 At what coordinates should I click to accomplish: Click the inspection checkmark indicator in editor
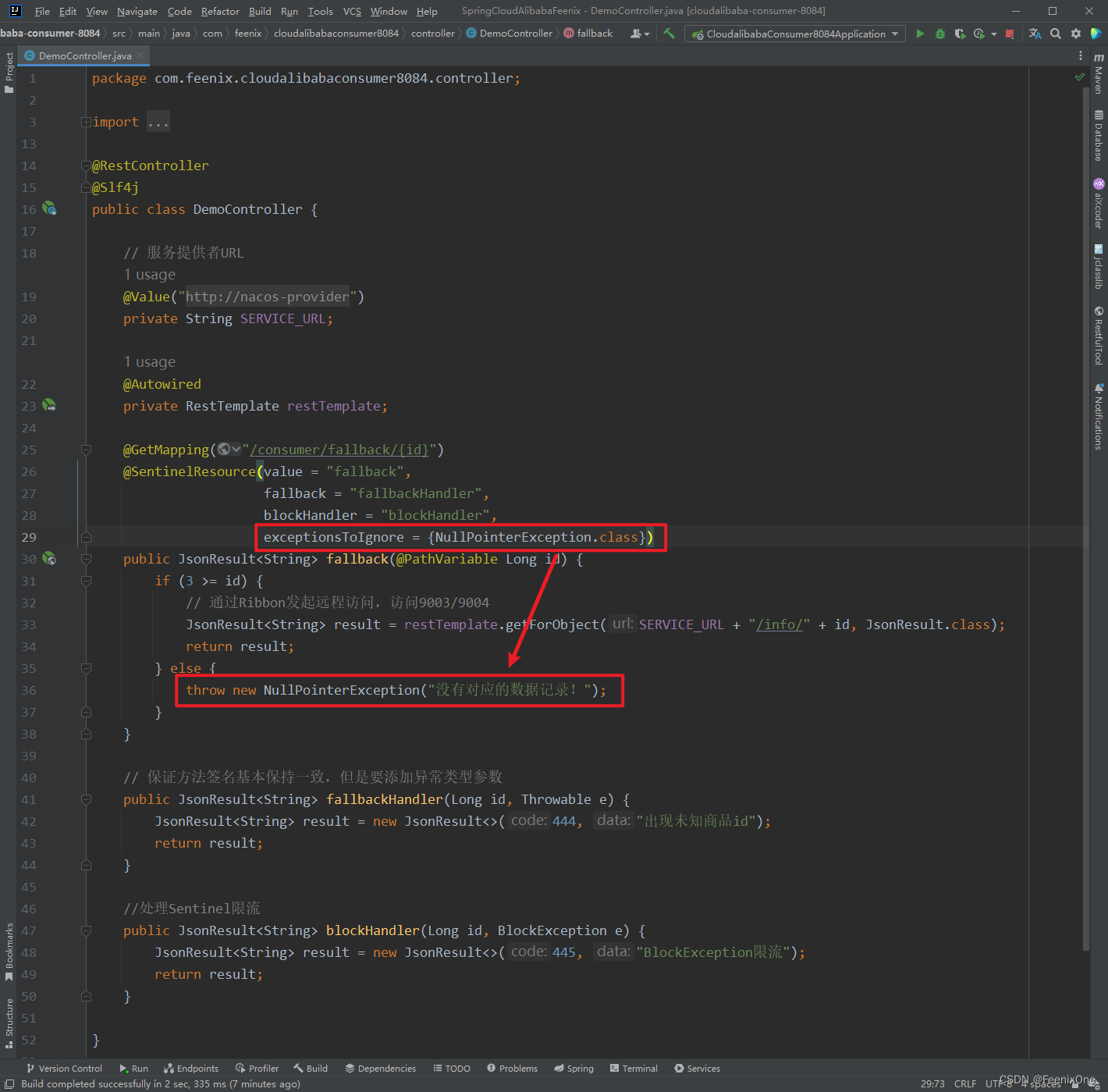1080,76
